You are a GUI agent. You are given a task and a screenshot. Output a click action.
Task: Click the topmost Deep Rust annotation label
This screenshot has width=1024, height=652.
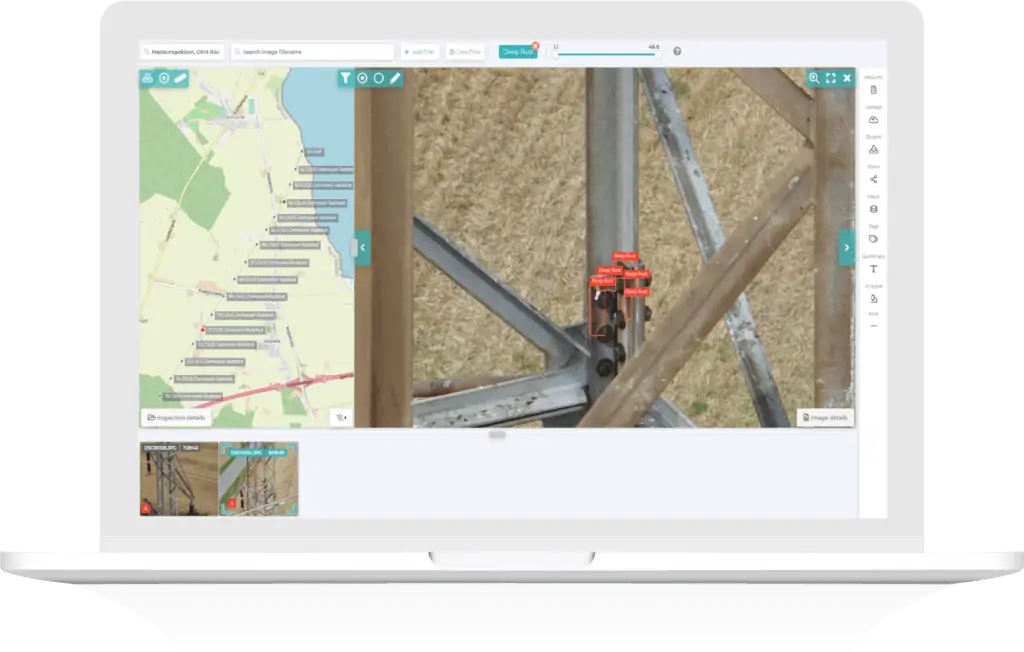[624, 256]
